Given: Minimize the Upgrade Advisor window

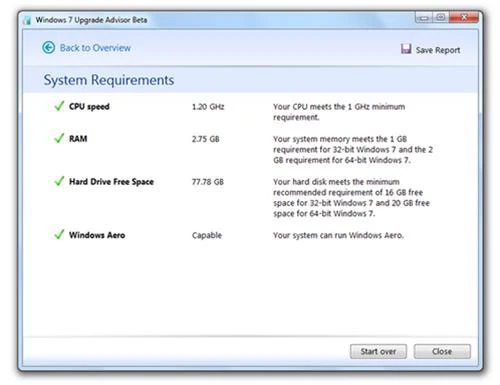Looking at the screenshot, I should tap(424, 18).
